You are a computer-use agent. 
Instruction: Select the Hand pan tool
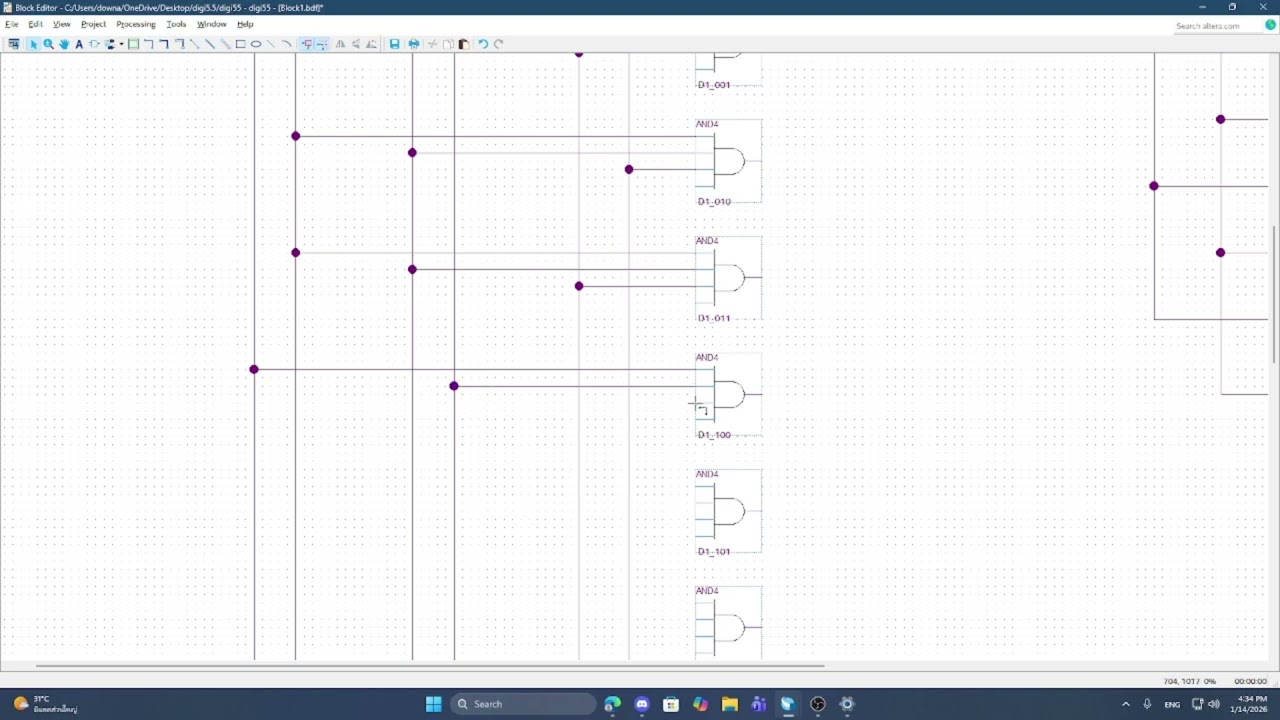tap(64, 44)
